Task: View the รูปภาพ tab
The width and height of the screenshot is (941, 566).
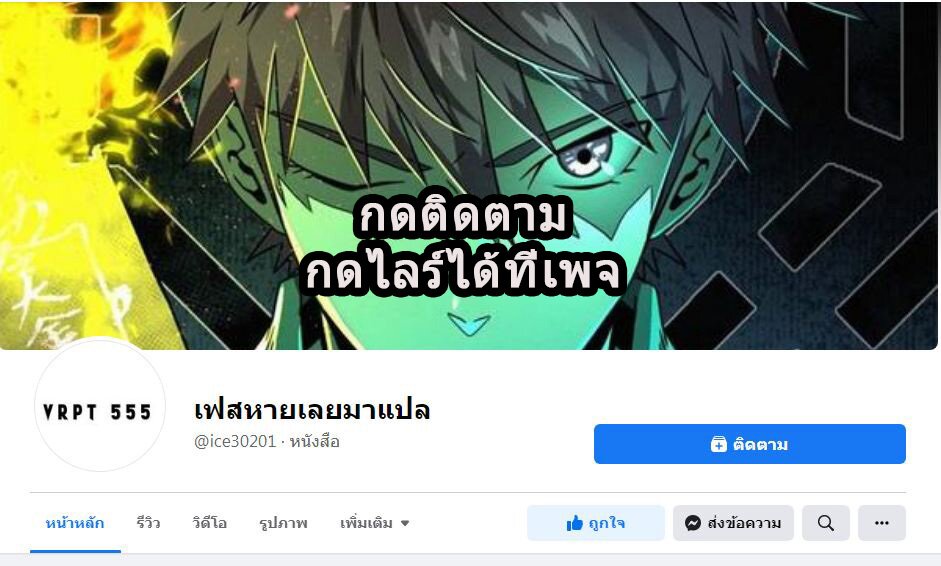Action: [x=283, y=523]
